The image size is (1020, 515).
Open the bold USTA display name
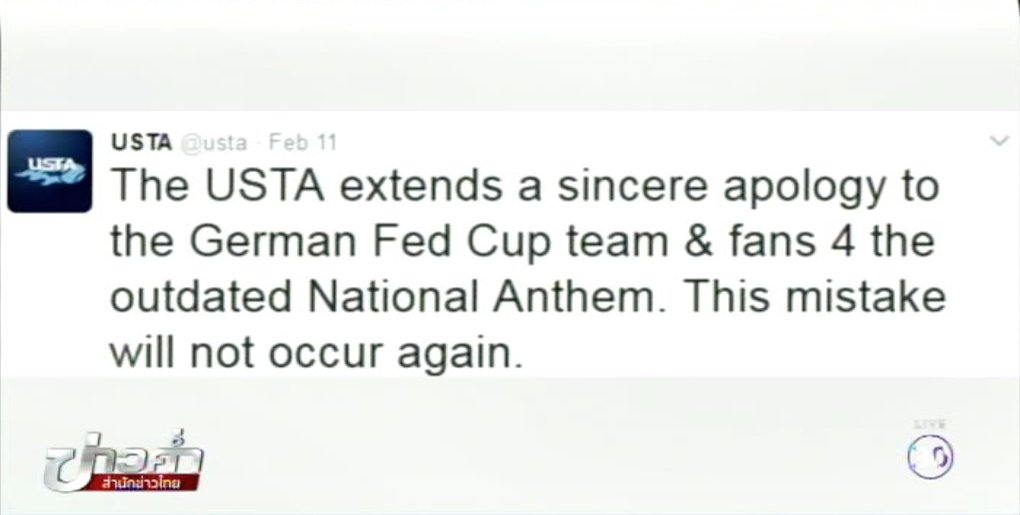pyautogui.click(x=141, y=142)
